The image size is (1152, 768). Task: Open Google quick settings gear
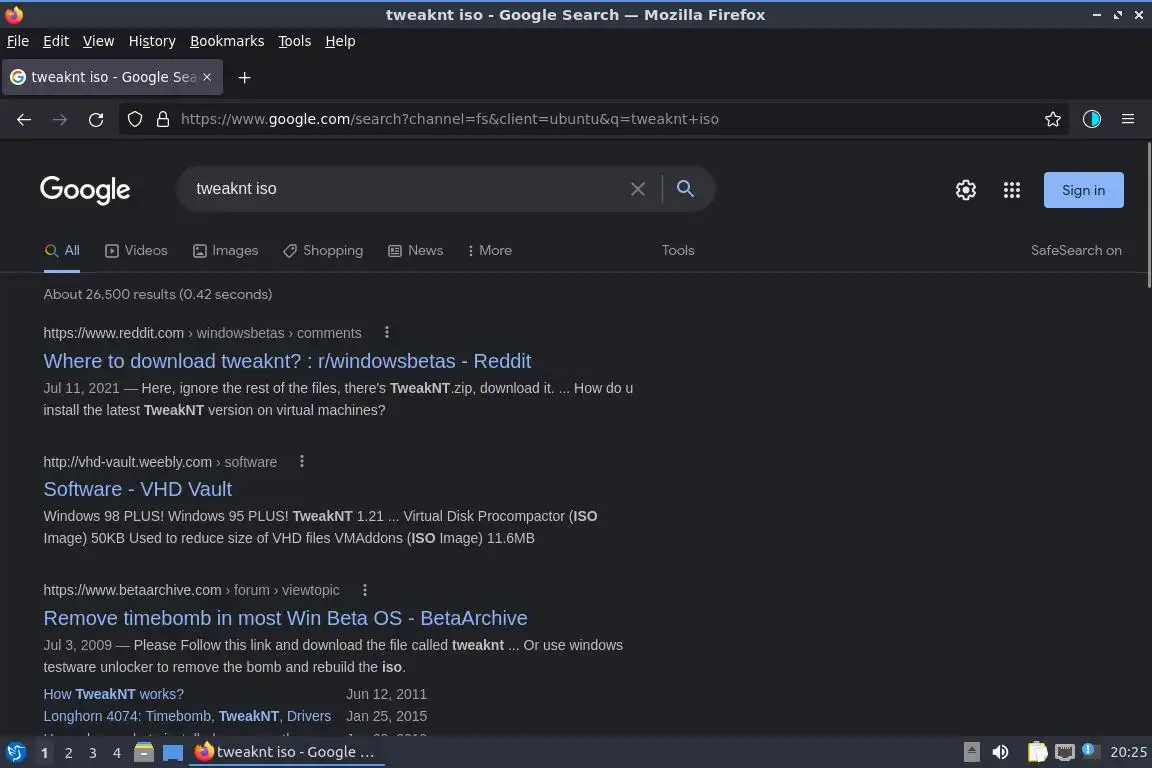click(x=965, y=190)
